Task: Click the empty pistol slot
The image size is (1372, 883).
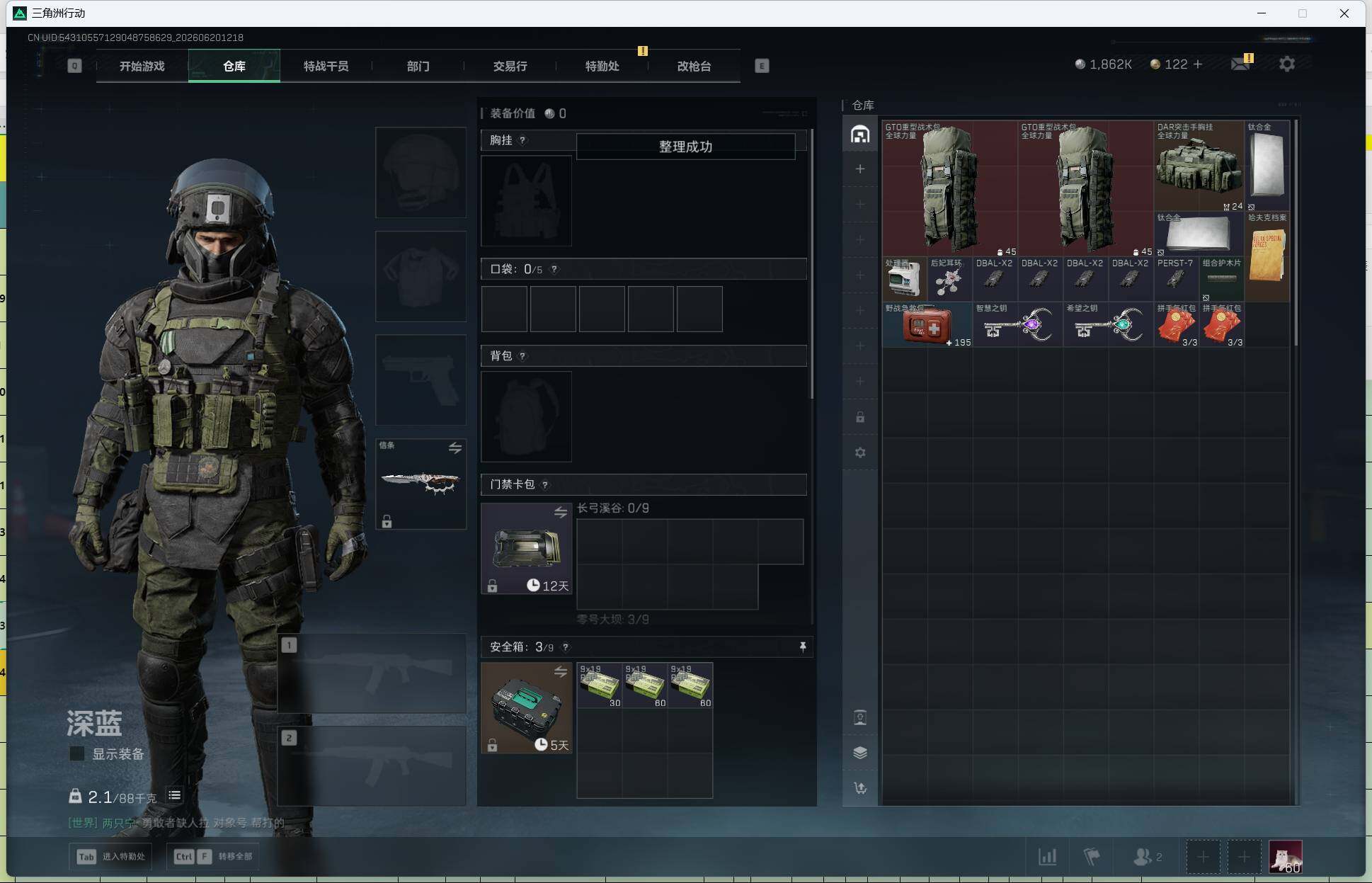Action: click(x=421, y=380)
